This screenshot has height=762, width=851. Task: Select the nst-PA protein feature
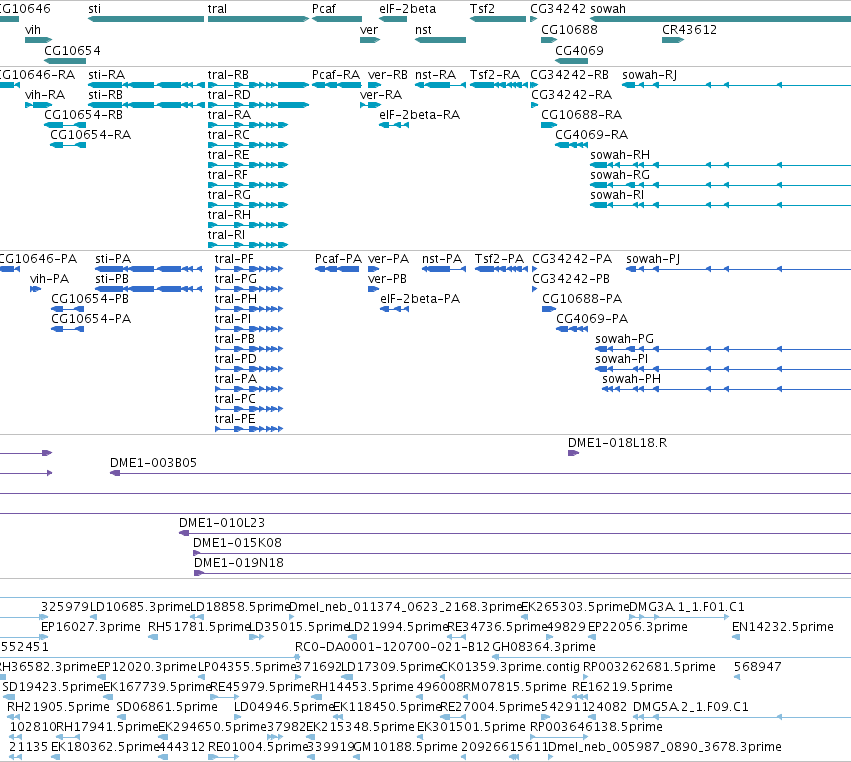tap(443, 269)
